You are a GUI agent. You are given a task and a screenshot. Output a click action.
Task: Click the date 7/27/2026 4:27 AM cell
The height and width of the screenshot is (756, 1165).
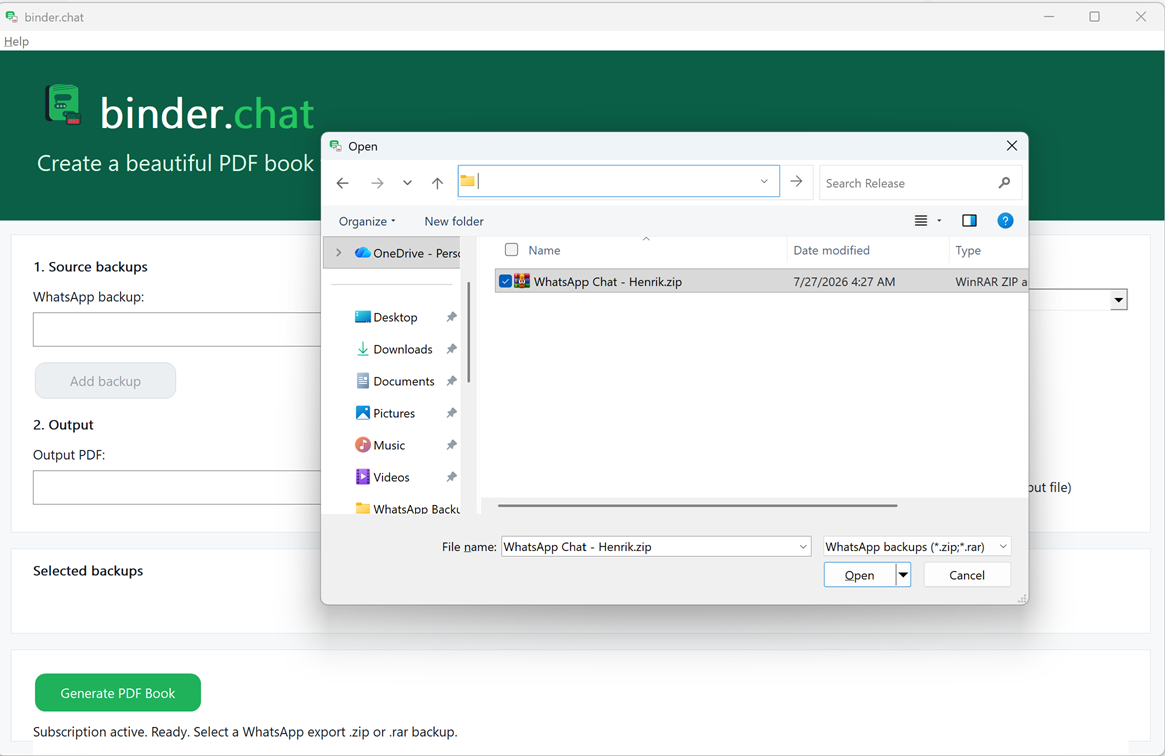pyautogui.click(x=844, y=281)
